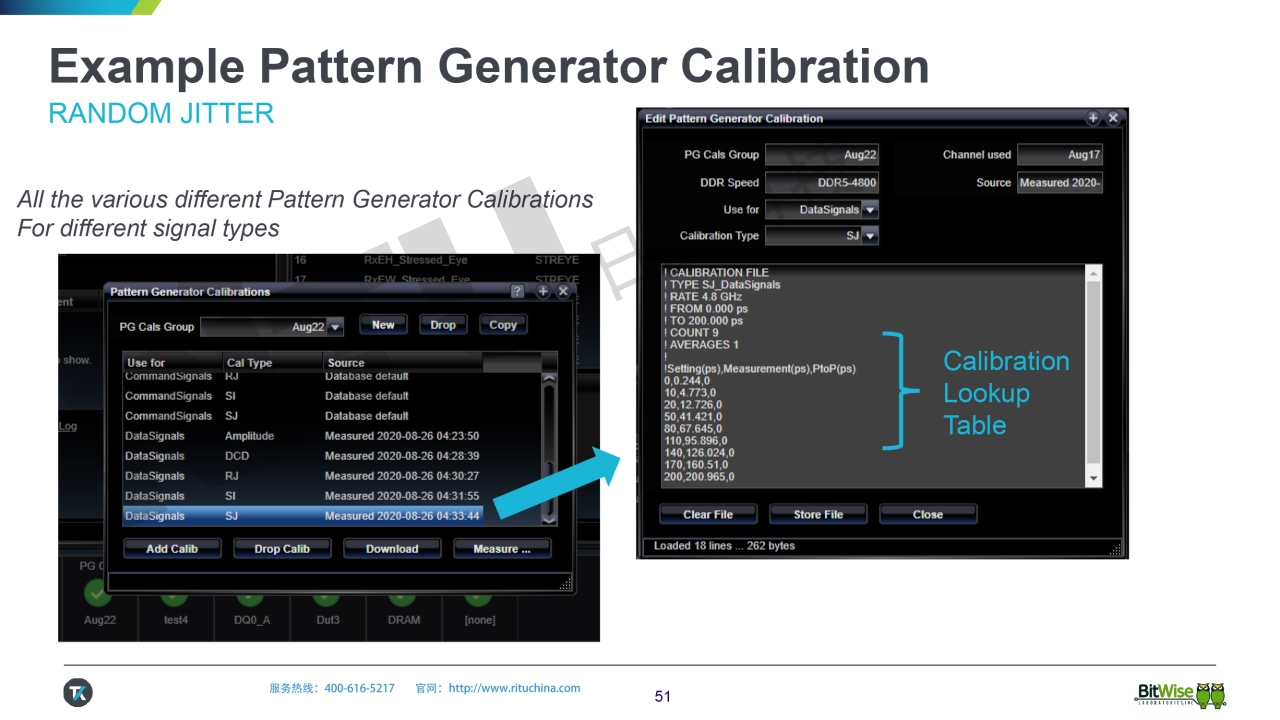Click the Download button
This screenshot has width=1280, height=720.
tap(392, 549)
